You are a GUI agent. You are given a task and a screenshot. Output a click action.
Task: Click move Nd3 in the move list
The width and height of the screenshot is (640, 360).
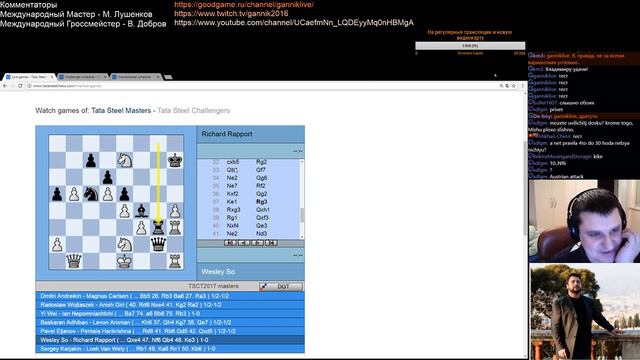tap(261, 234)
